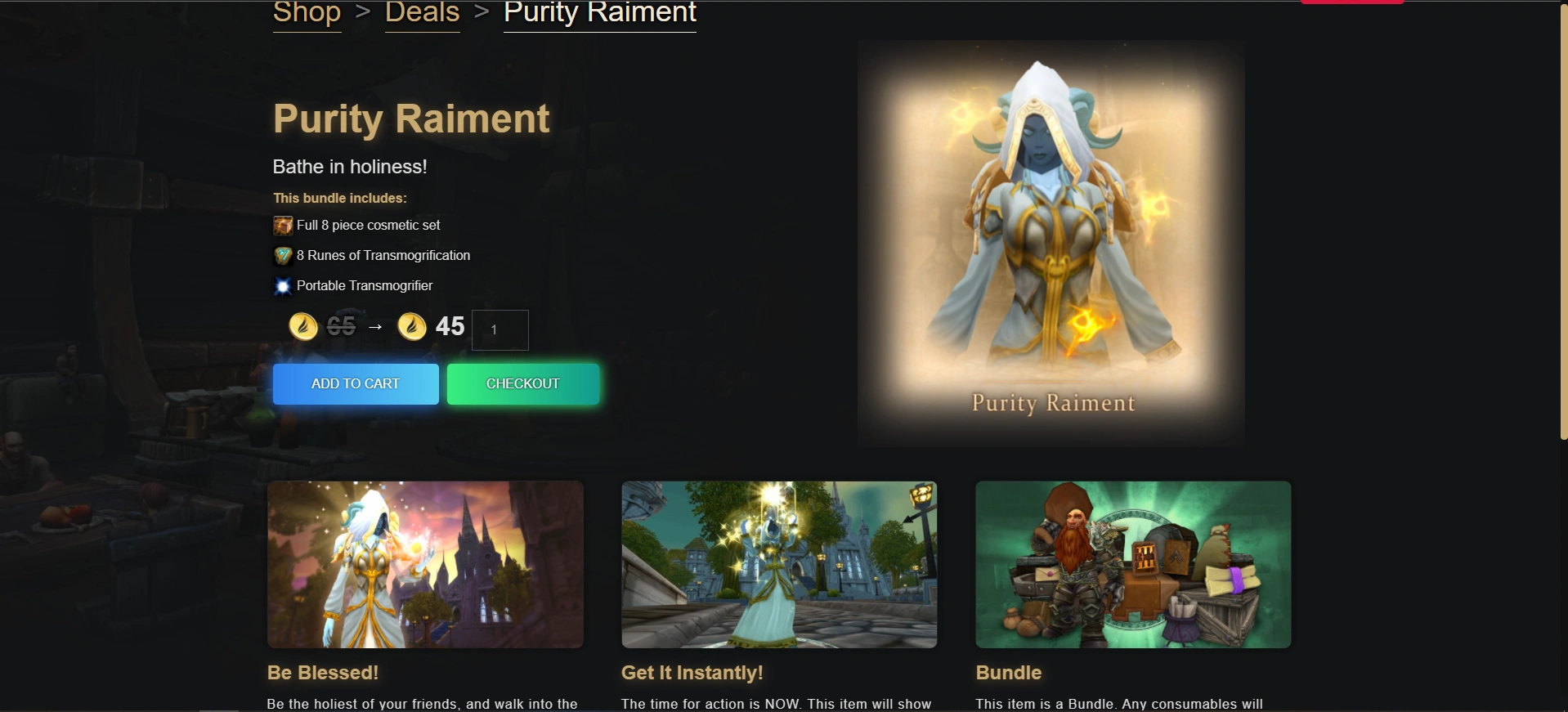Click the Runes of Transmogrification icon
Screen dimensions: 1568x712
pos(283,256)
